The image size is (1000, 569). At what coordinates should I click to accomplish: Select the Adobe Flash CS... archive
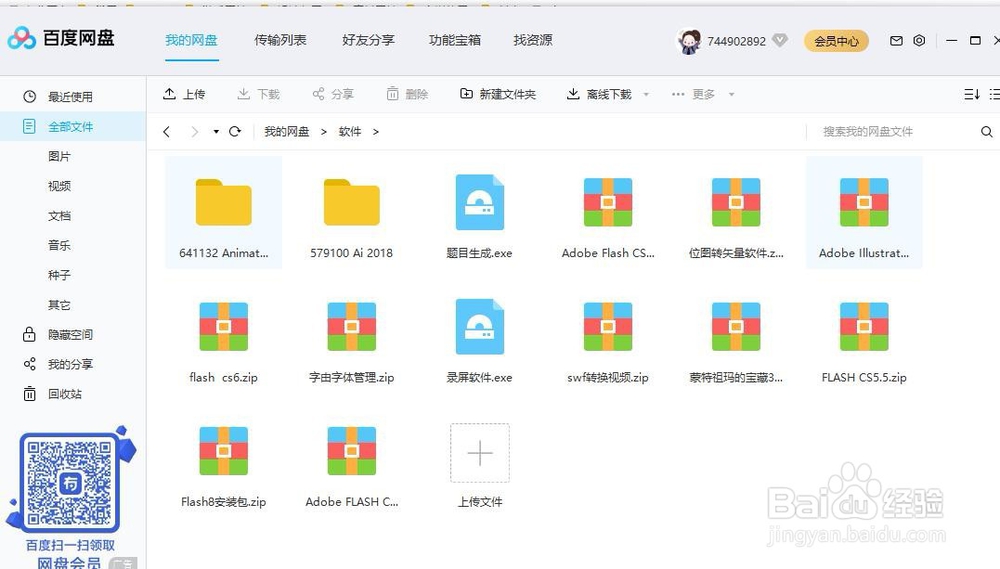tap(608, 202)
